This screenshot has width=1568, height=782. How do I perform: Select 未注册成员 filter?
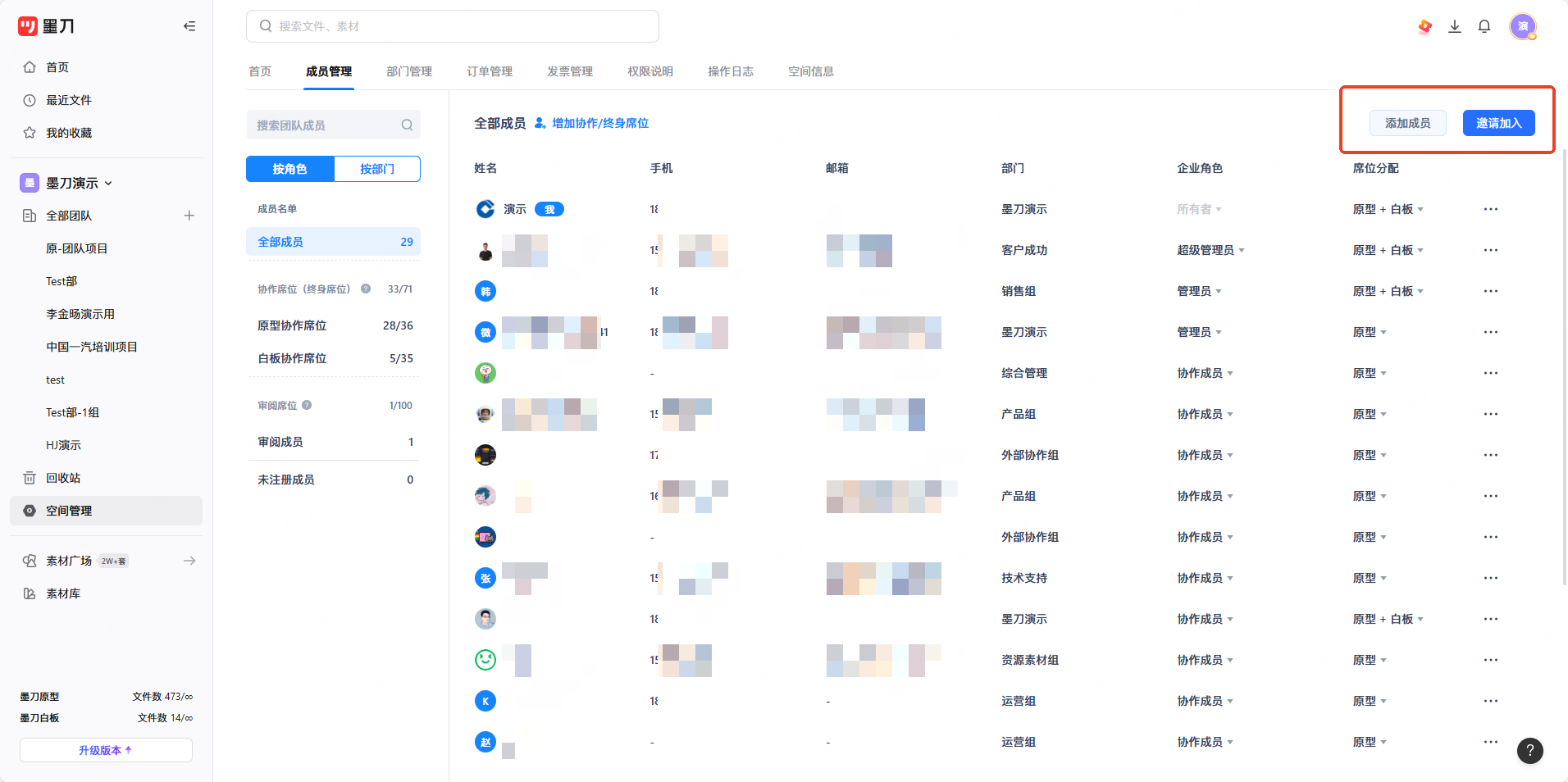(x=334, y=480)
